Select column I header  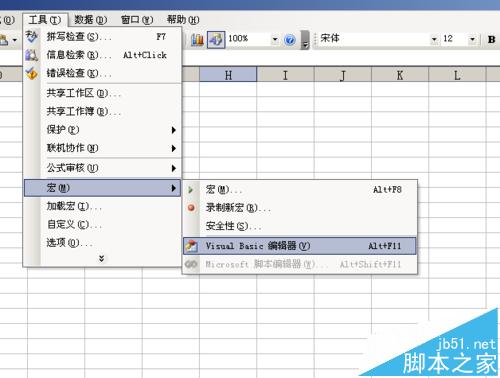[285, 74]
